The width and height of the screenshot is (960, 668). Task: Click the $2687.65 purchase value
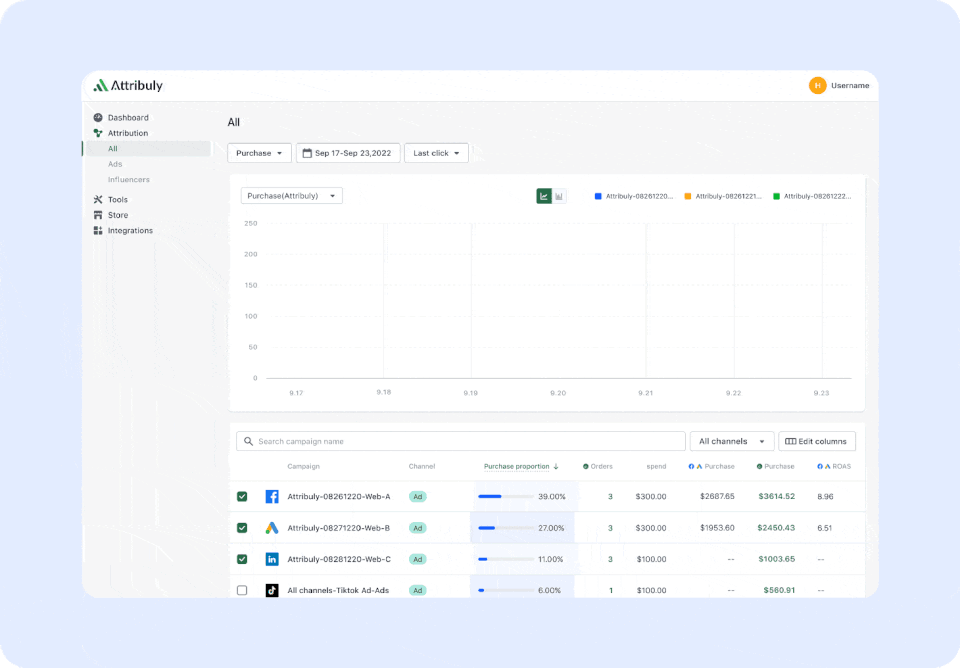click(717, 497)
